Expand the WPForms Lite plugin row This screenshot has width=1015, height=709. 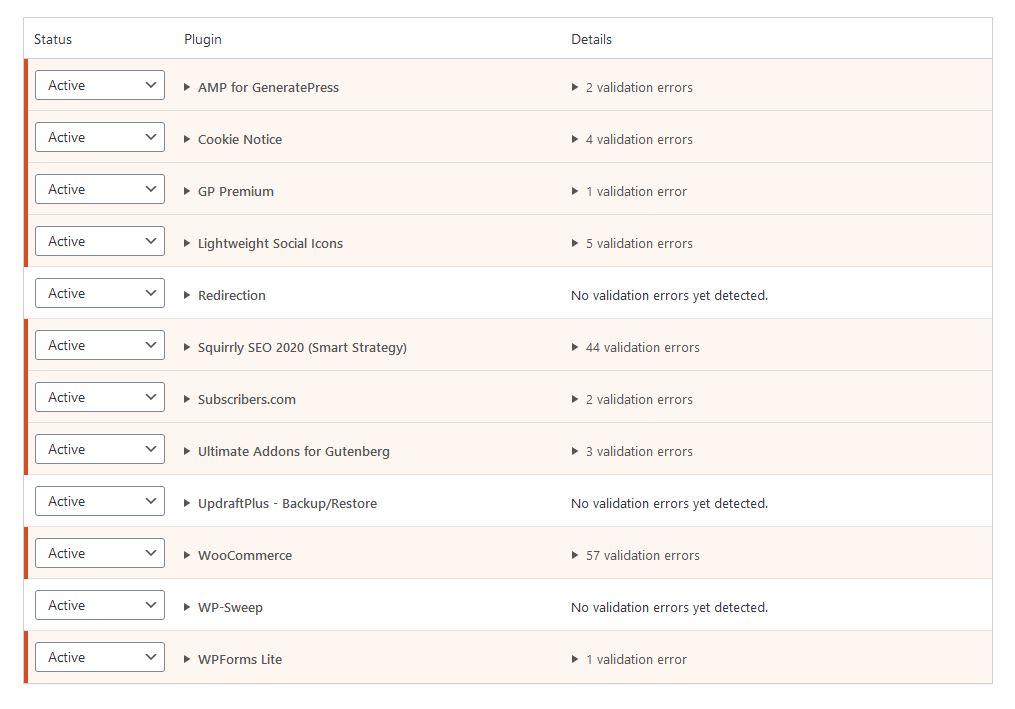[x=233, y=660]
